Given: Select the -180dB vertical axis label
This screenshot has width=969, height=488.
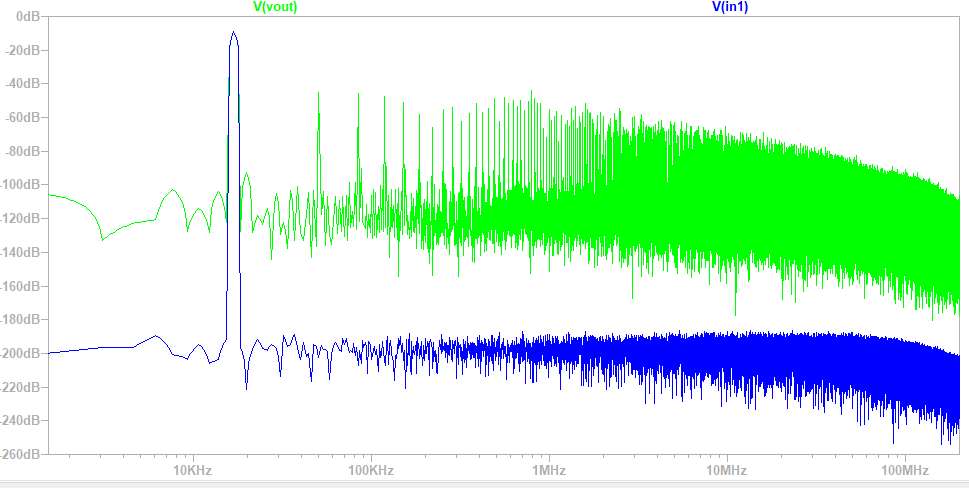Looking at the screenshot, I should point(21,319).
